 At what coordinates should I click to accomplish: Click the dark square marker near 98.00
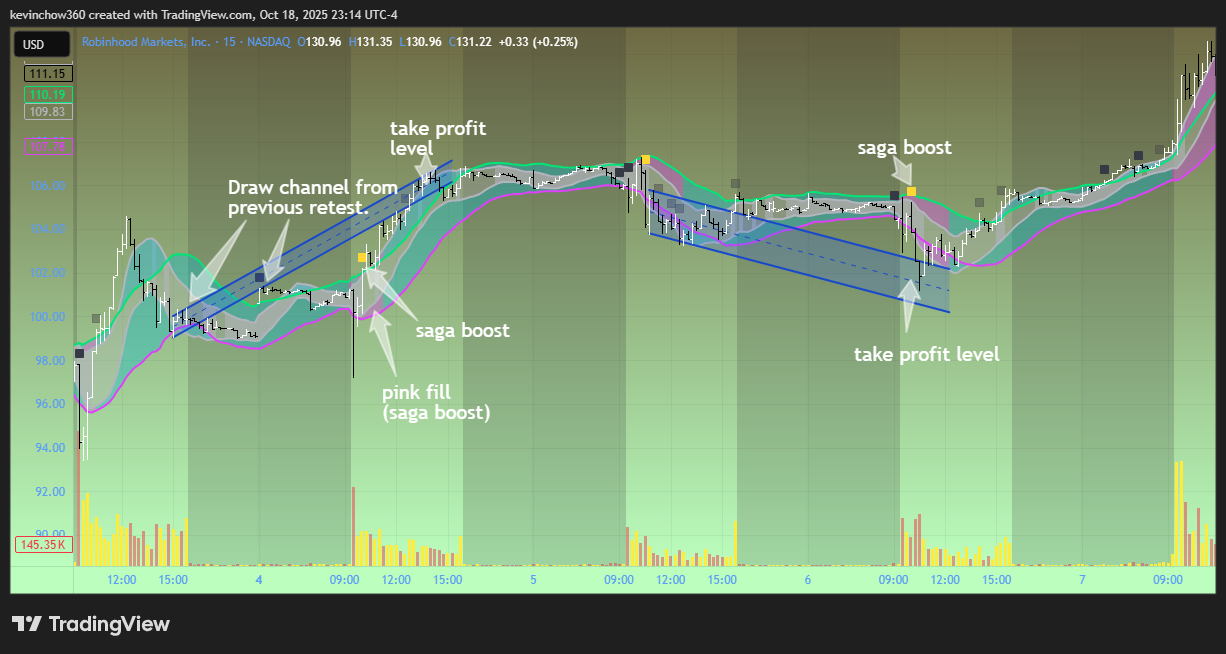[x=79, y=353]
